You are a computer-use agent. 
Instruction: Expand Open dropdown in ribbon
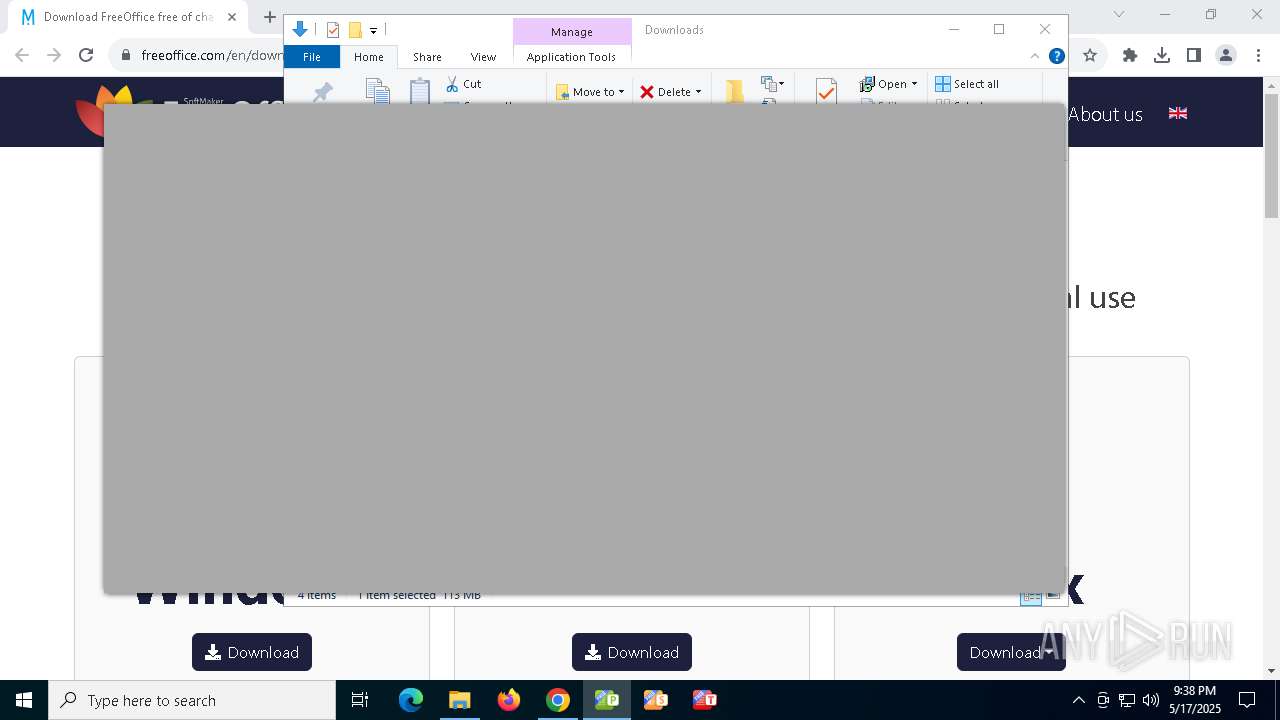914,84
